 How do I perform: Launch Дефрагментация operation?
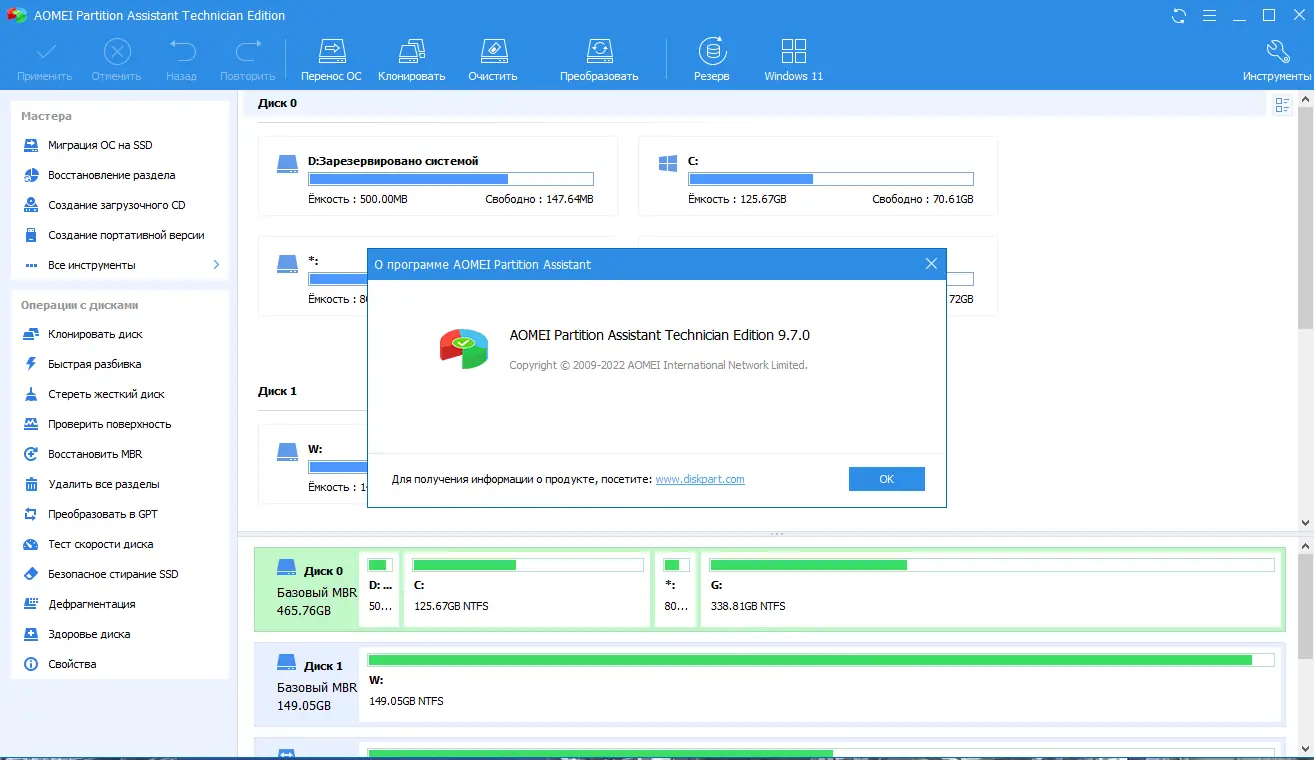[x=92, y=604]
